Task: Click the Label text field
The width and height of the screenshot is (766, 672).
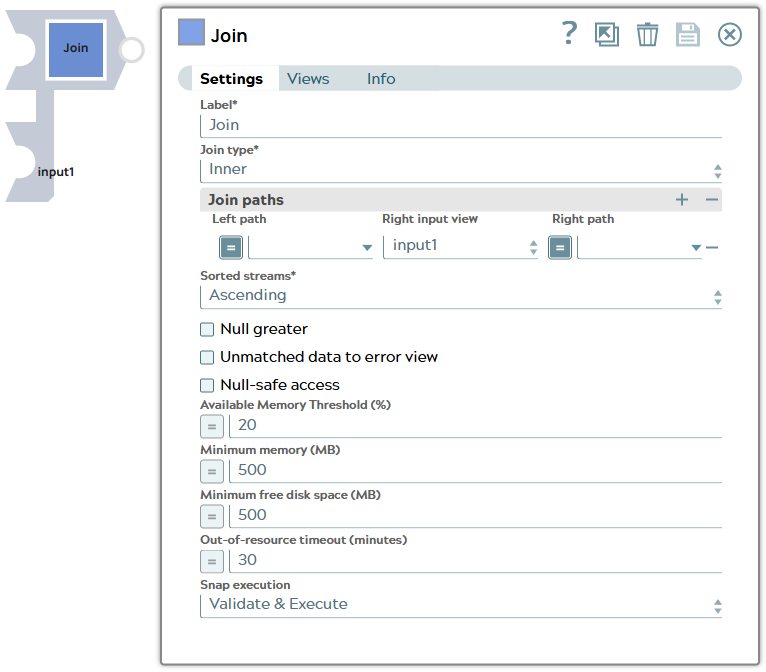Action: (x=460, y=125)
